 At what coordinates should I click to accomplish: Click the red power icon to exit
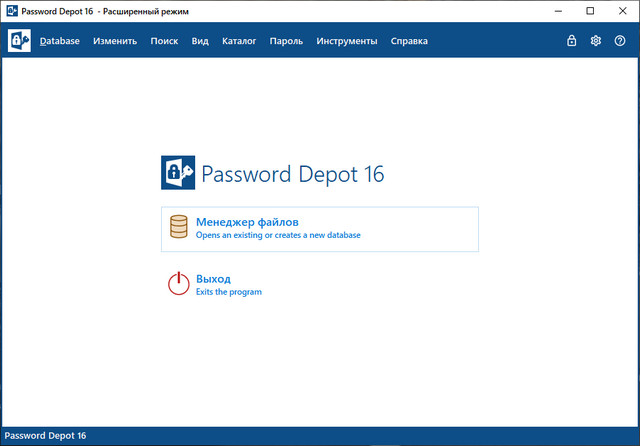coord(179,284)
